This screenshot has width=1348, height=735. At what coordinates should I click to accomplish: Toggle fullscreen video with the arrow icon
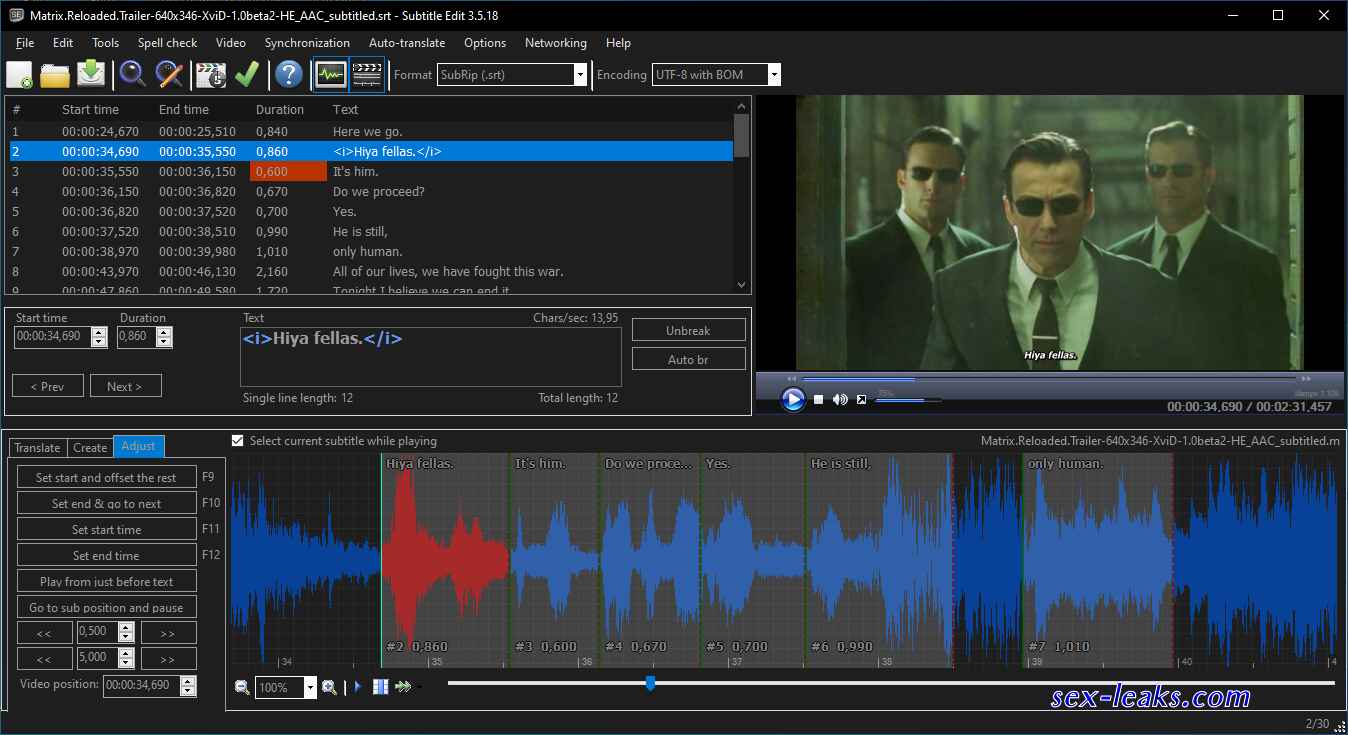coord(861,399)
